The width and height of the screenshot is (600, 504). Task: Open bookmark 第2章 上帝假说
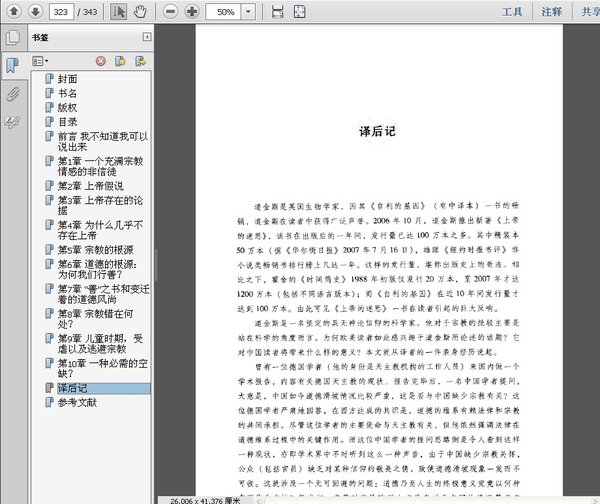point(91,186)
